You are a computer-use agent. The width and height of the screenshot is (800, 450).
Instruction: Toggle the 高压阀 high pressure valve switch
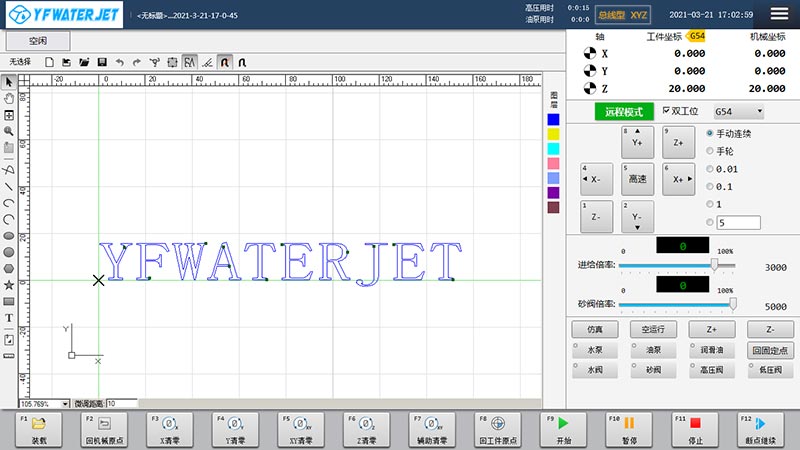[712, 370]
